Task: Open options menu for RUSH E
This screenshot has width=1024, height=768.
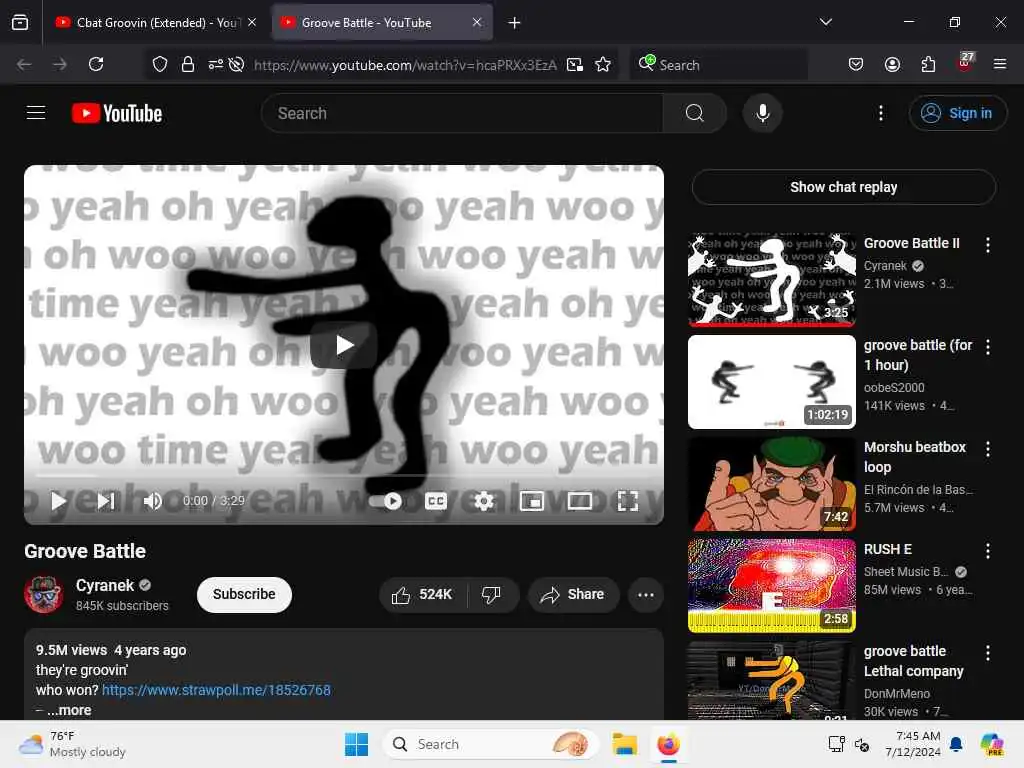Action: [x=987, y=551]
